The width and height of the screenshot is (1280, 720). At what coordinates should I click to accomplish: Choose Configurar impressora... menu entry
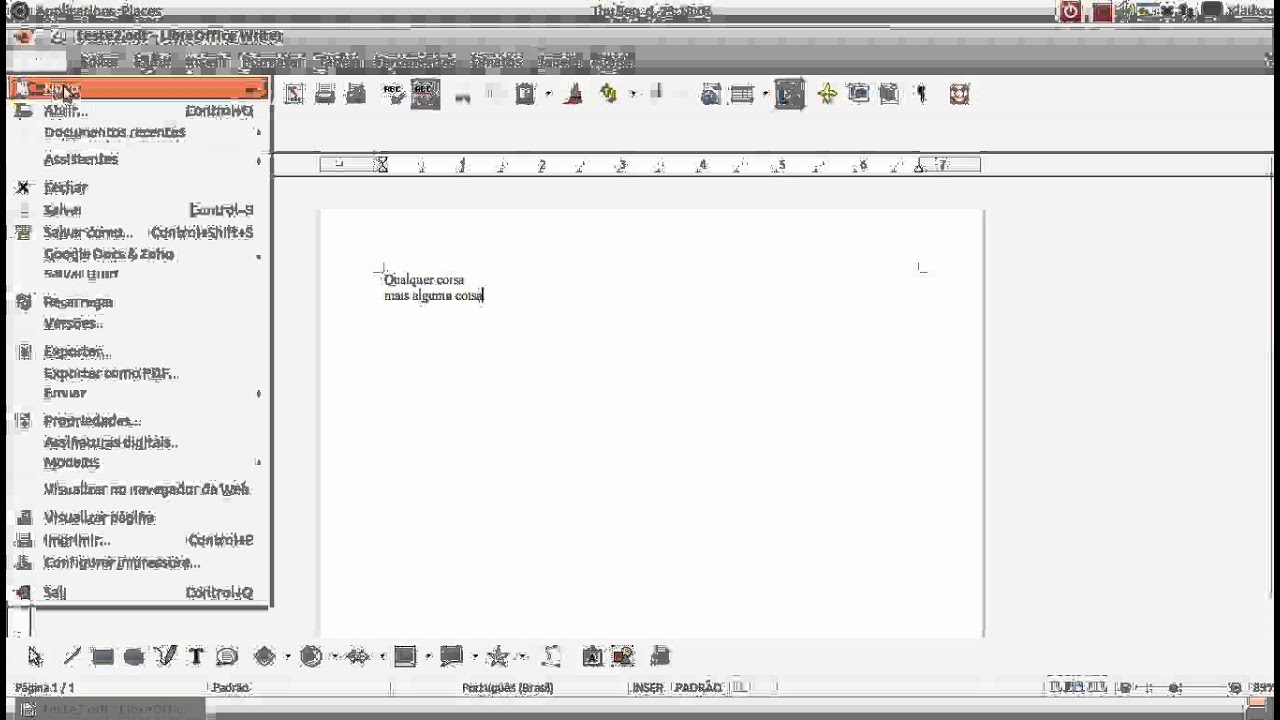click(x=139, y=562)
